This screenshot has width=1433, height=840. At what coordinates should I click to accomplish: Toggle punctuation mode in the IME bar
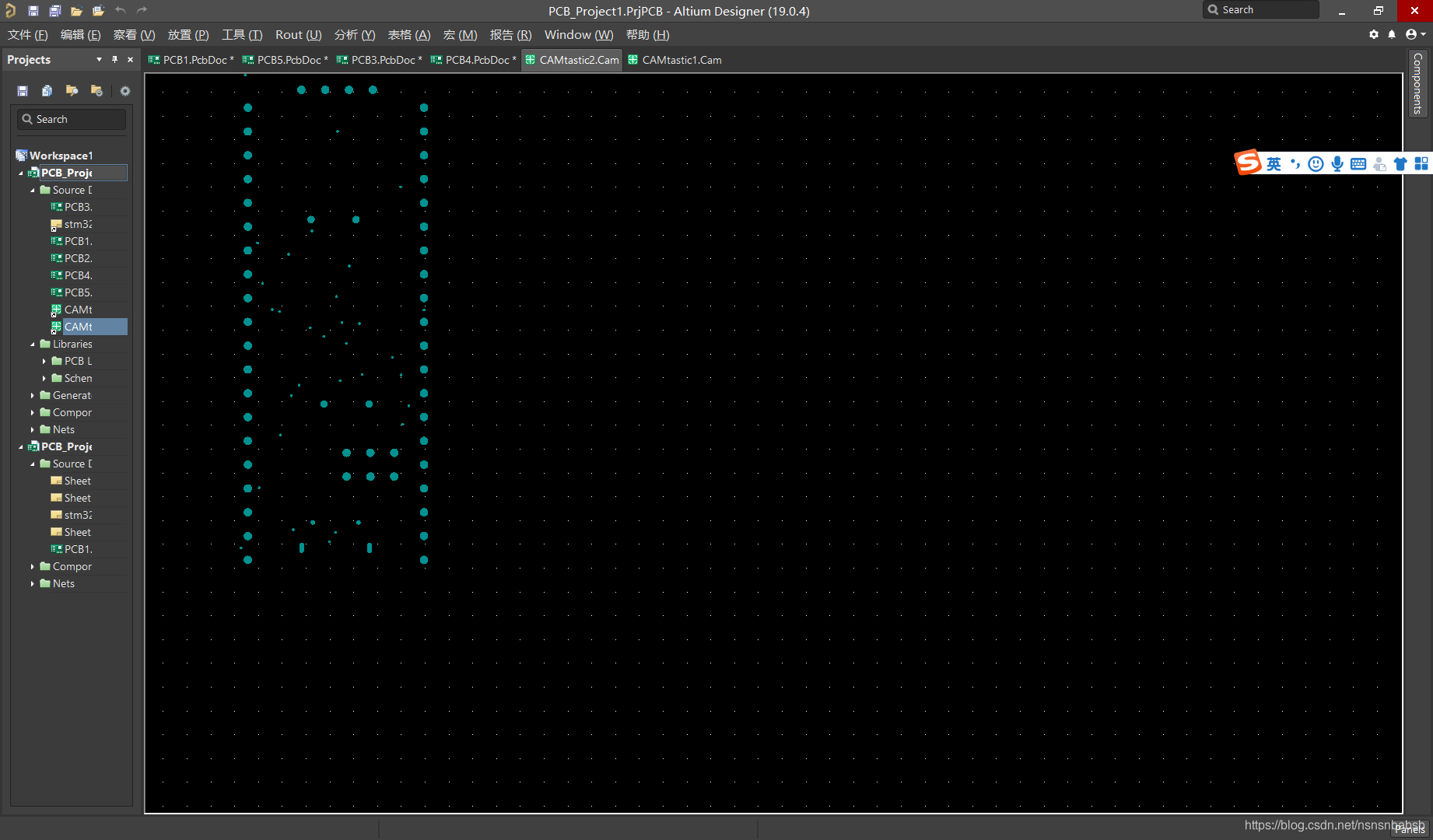click(1295, 163)
